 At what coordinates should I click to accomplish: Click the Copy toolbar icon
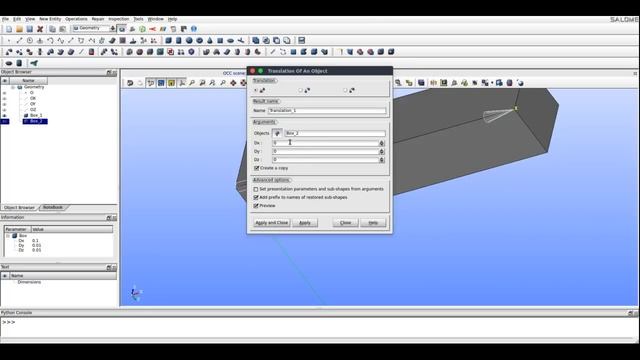pyautogui.click(x=52, y=29)
